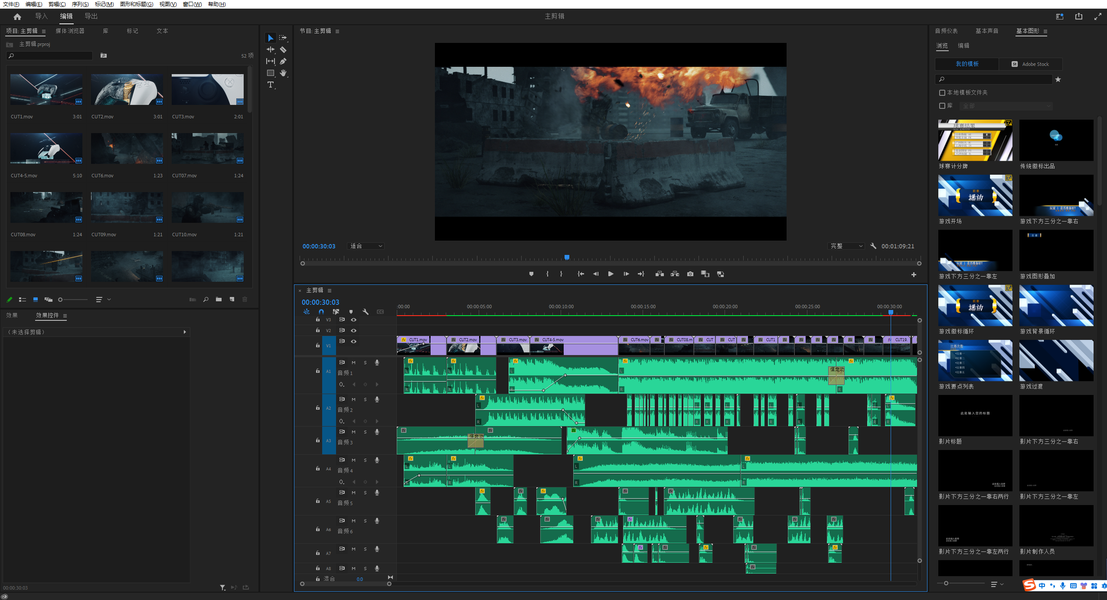Viewport: 1107px width, 600px height.
Task: Toggle Snap magnet in timeline
Action: pyautogui.click(x=321, y=311)
